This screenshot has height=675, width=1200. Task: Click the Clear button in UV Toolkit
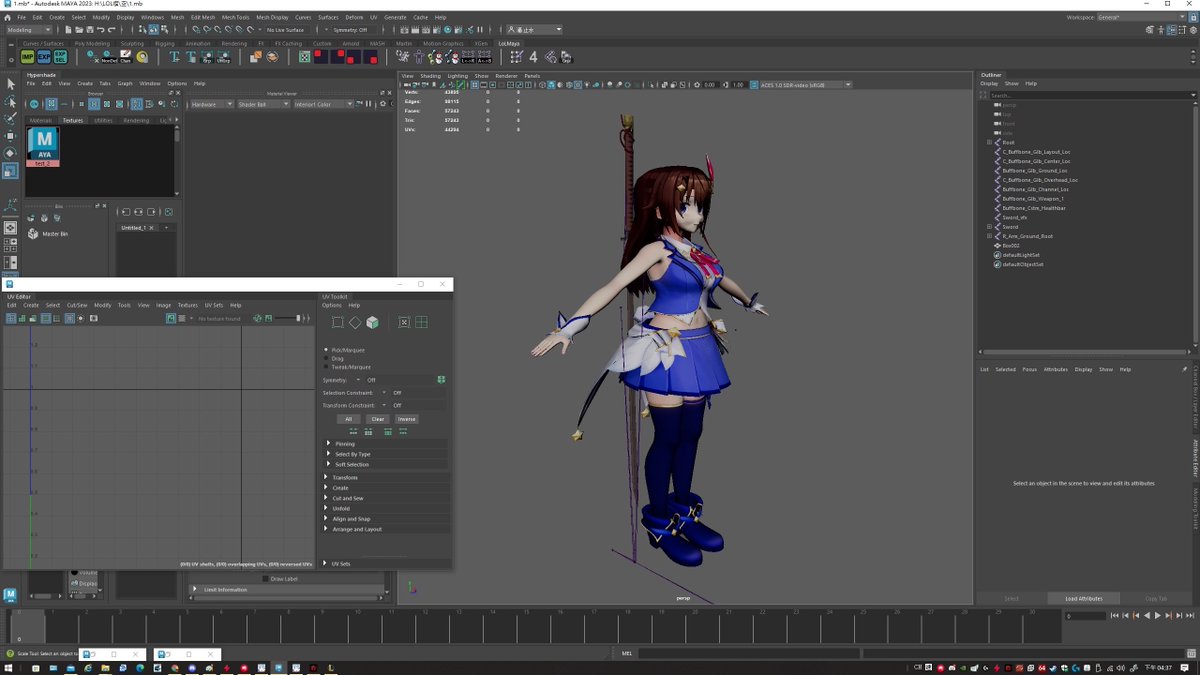(x=377, y=419)
